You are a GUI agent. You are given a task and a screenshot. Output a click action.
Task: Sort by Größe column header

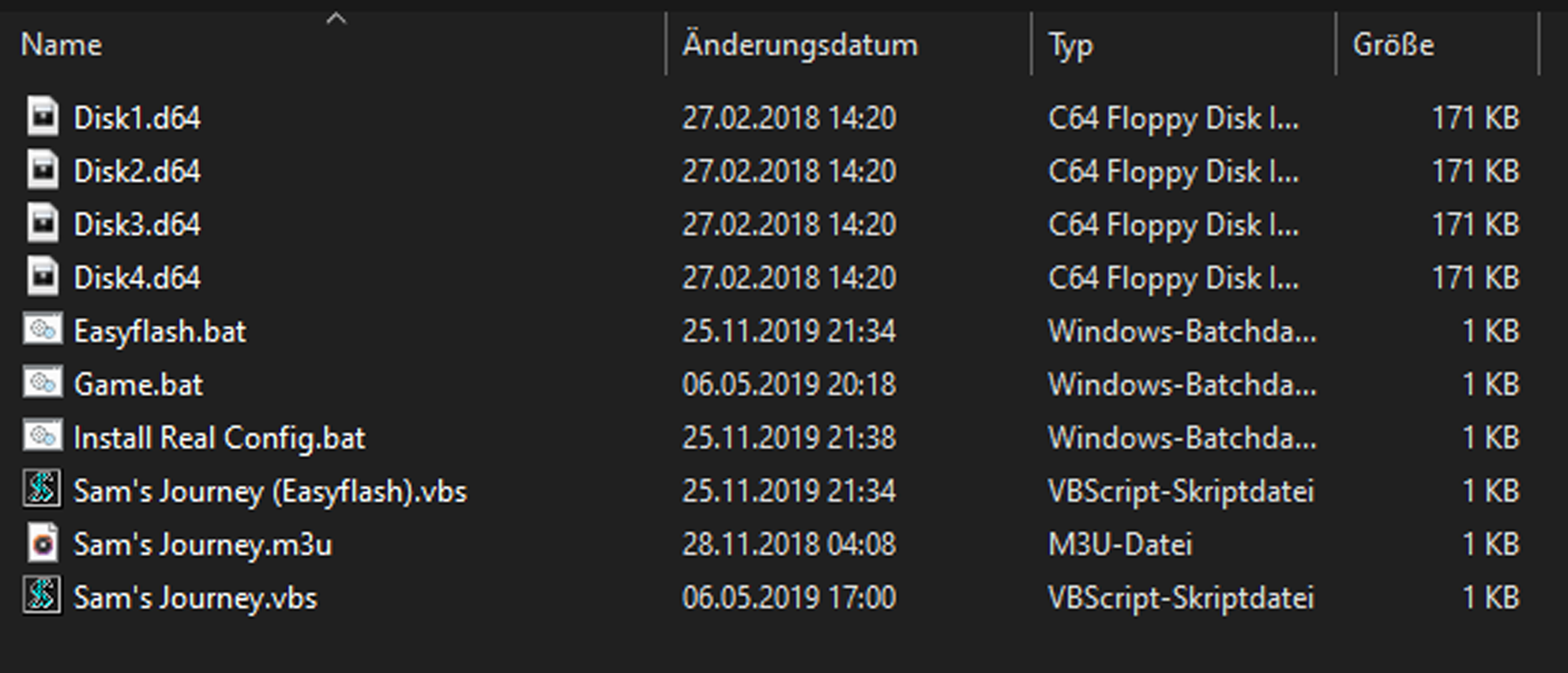click(x=1393, y=45)
